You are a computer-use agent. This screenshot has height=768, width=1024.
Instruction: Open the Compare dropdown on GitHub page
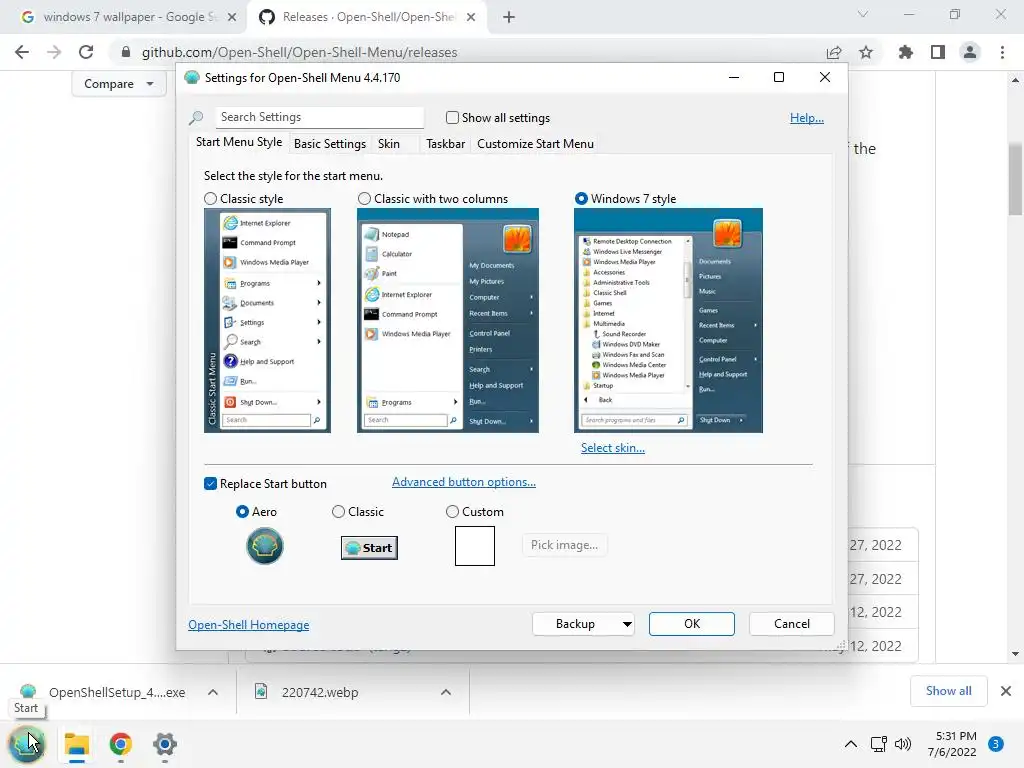tap(118, 84)
